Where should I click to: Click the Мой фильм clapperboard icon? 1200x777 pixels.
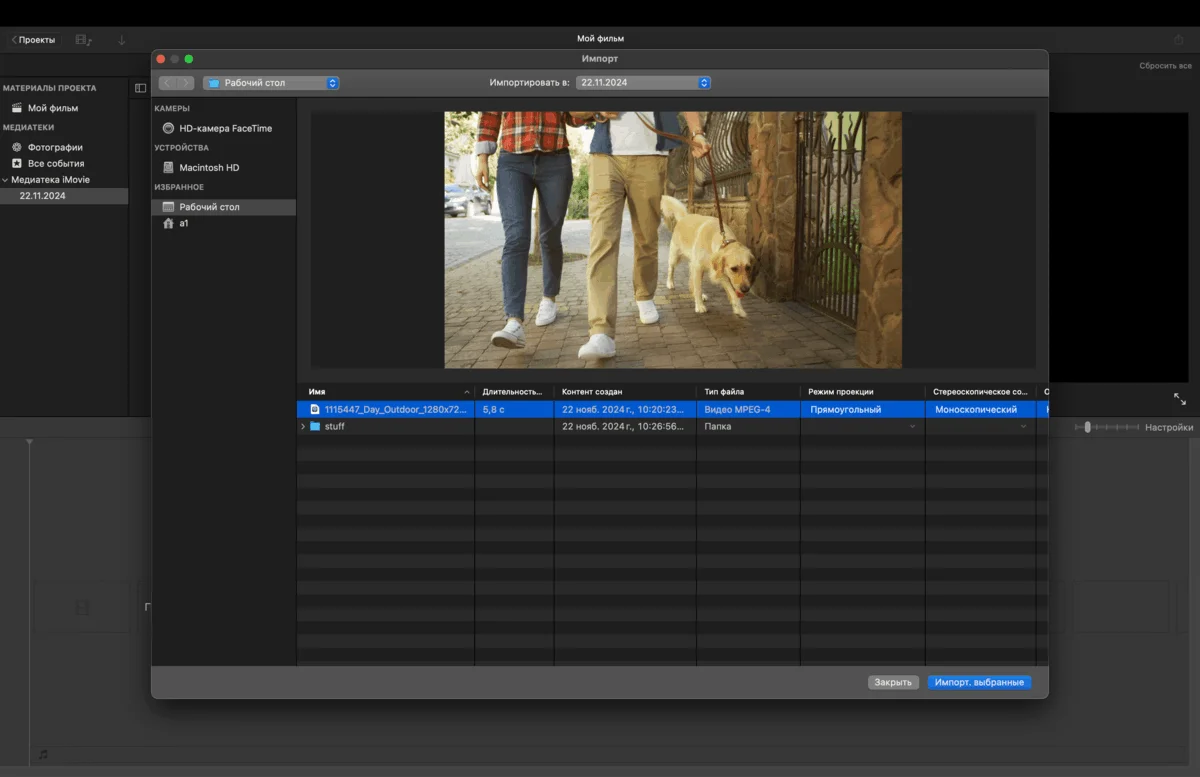[16, 108]
